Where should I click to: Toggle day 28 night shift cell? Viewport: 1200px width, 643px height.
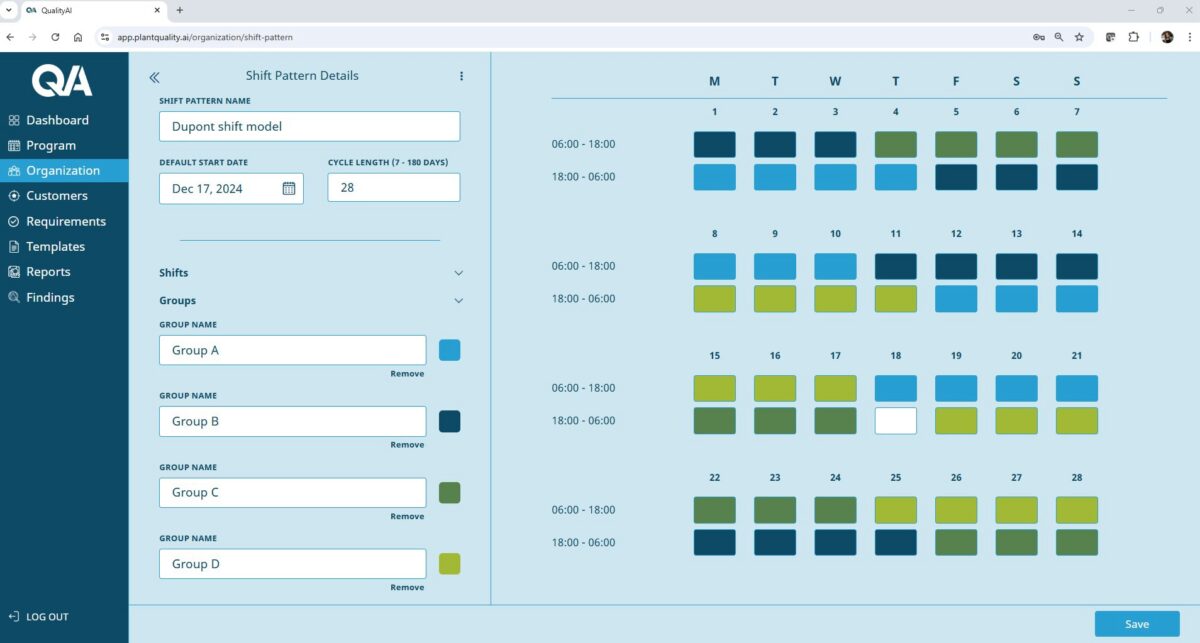click(x=1076, y=543)
